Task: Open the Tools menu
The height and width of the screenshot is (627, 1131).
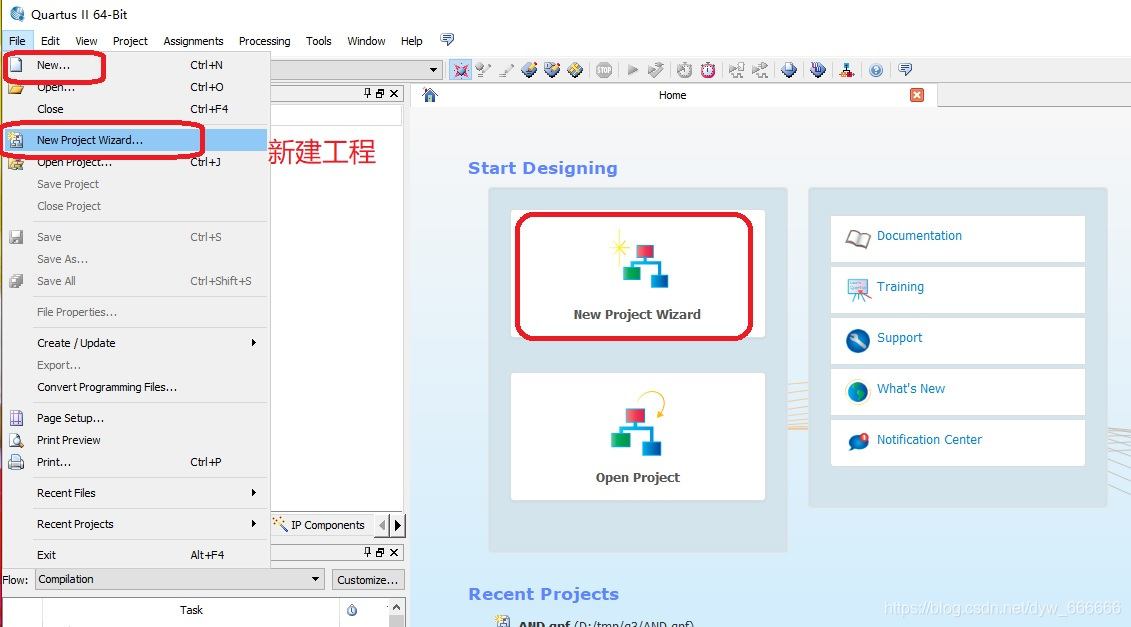Action: click(319, 41)
